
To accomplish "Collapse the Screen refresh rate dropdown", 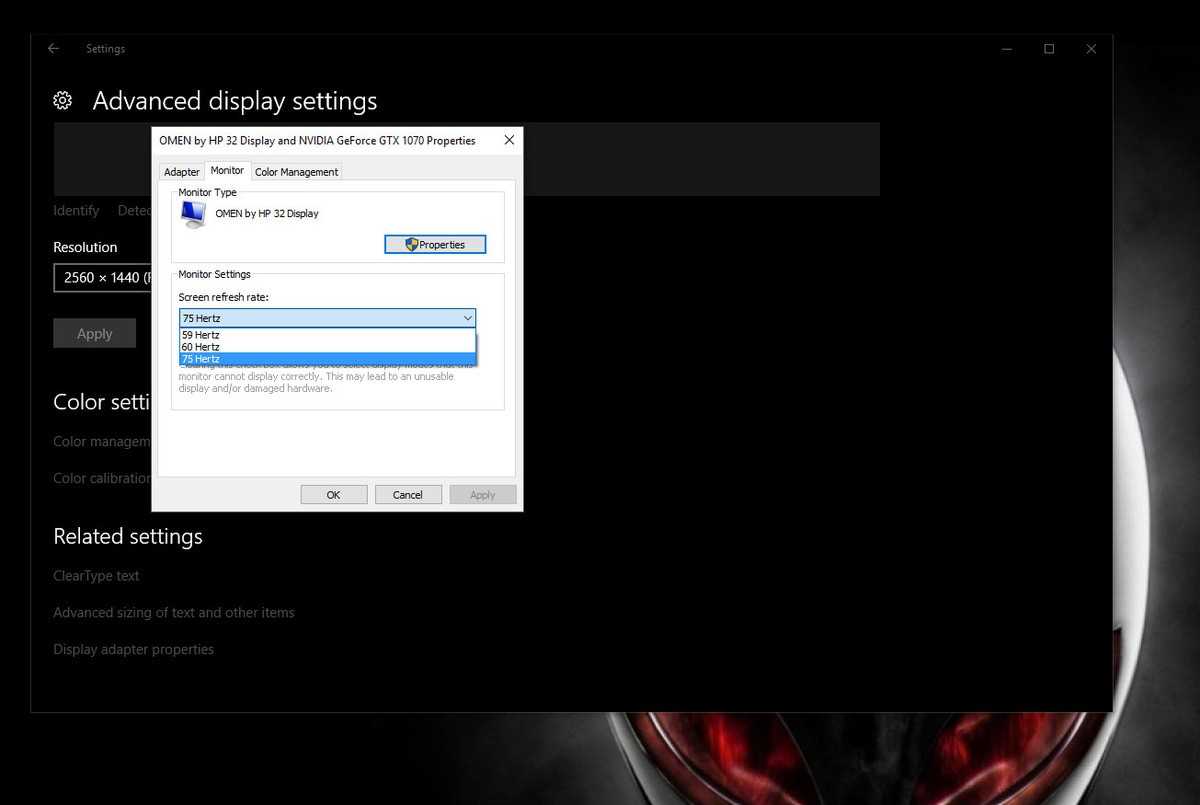I will pos(467,318).
